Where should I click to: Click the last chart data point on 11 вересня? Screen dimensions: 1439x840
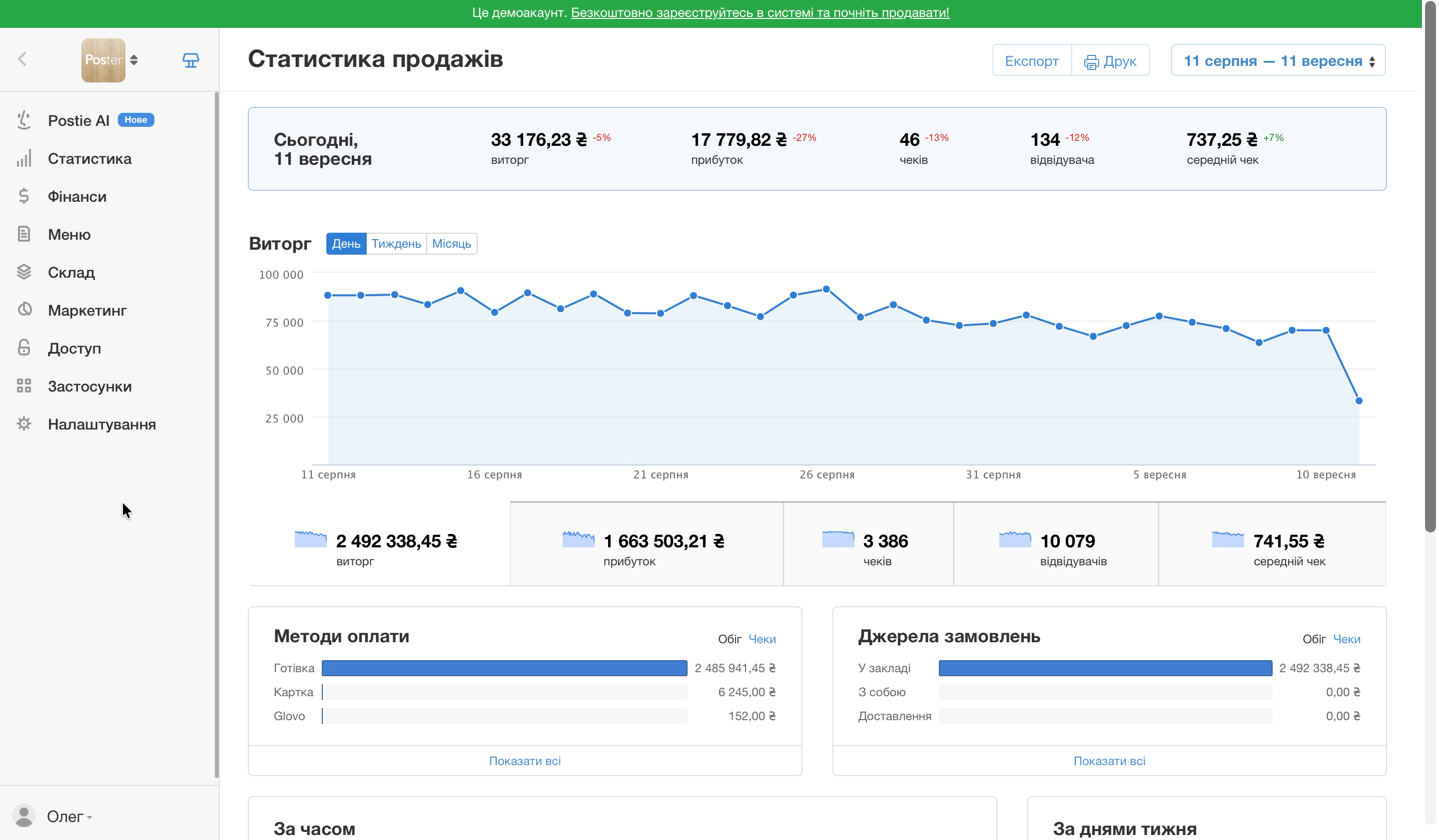pos(1359,401)
